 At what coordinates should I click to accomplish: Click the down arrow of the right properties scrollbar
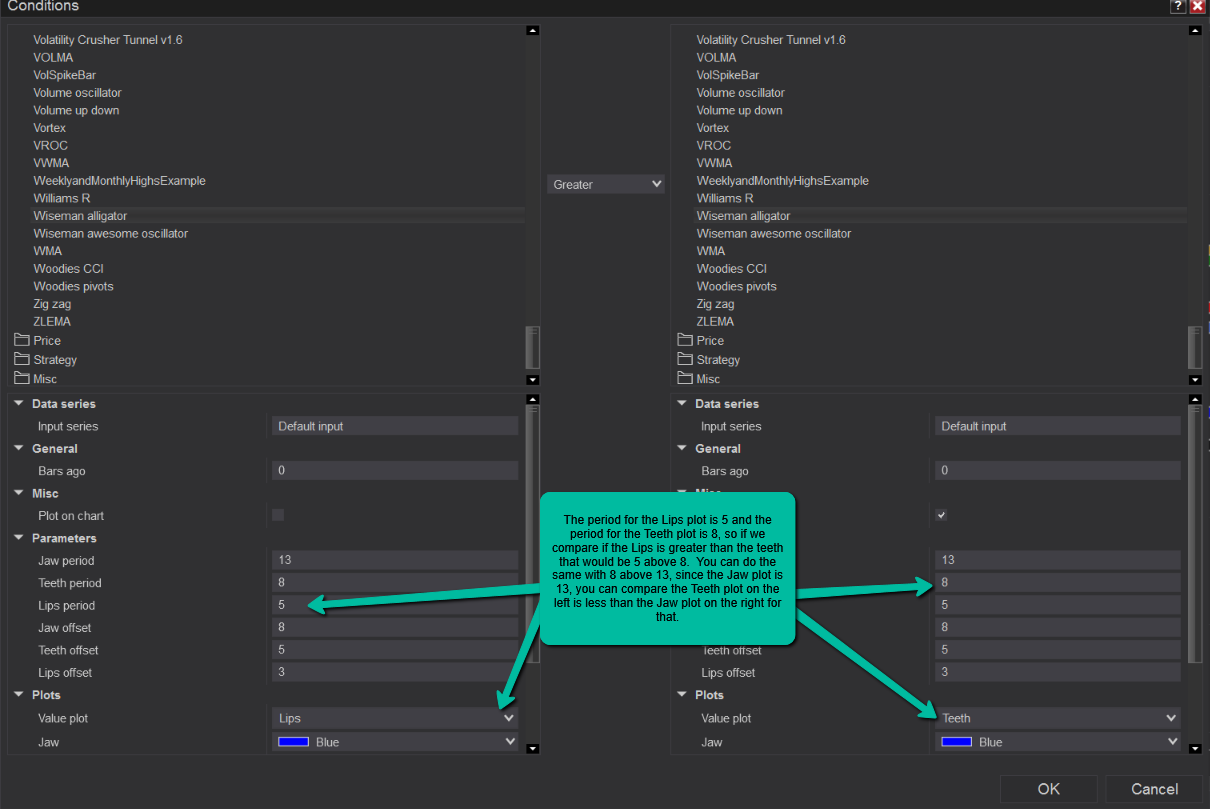click(1195, 748)
